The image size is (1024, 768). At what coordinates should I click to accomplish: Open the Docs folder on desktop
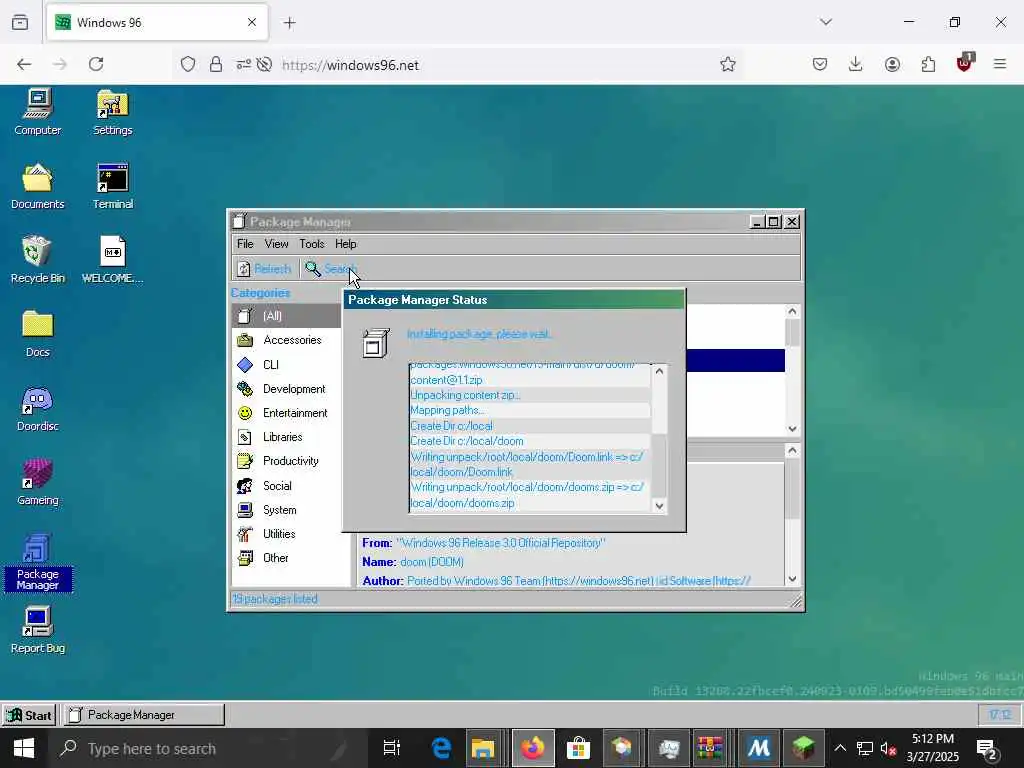tap(38, 334)
